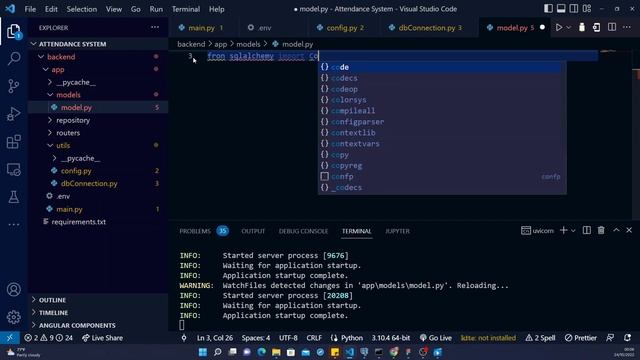Collapse the ATTENDANCE SYSTEM root folder
640x360 pixels.
(x=72, y=44)
